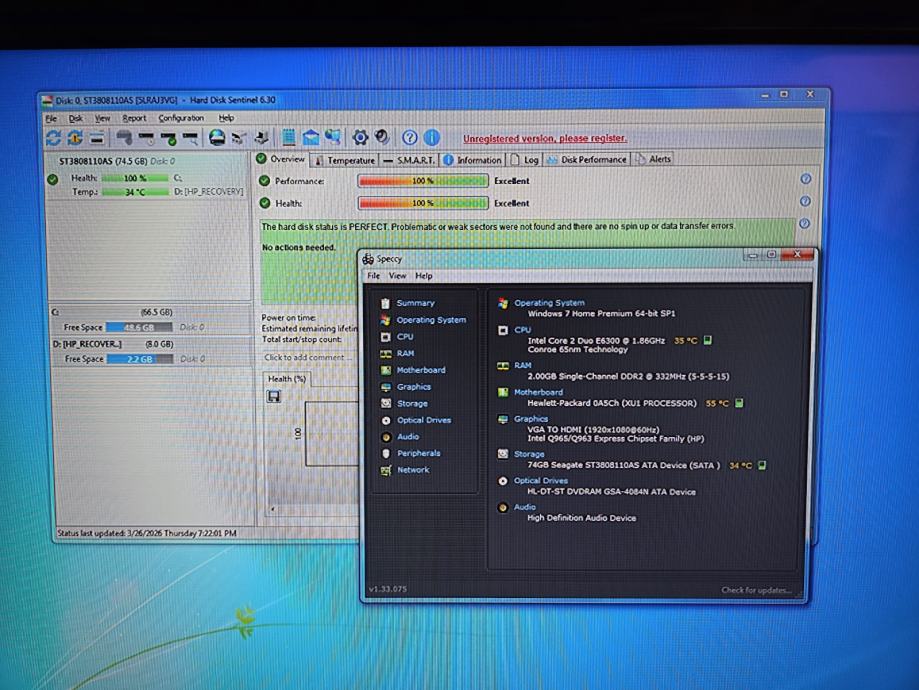Click the 'Click to add comment' field
The height and width of the screenshot is (690, 919).
coord(309,358)
